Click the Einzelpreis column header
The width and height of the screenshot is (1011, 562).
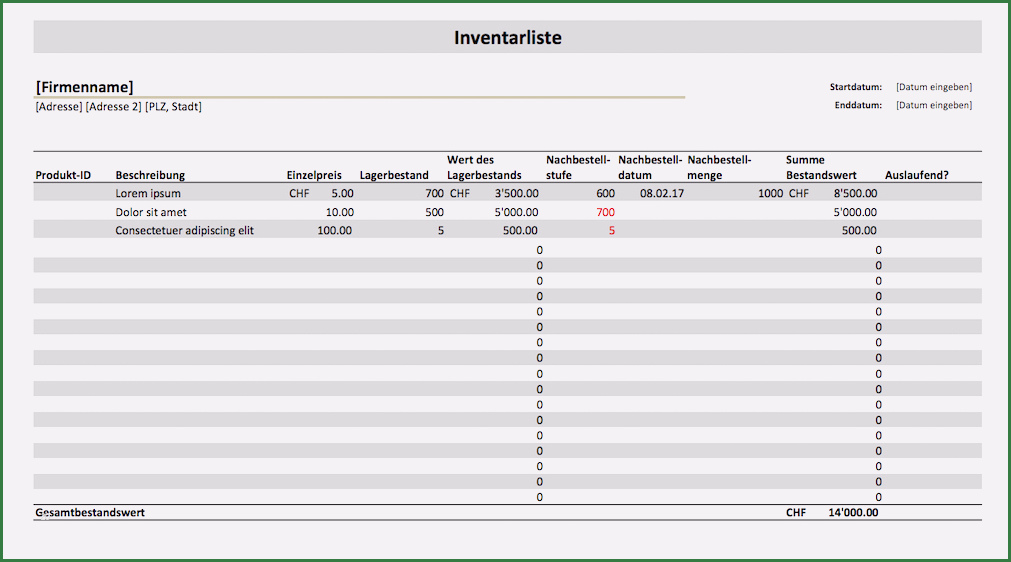[x=314, y=175]
